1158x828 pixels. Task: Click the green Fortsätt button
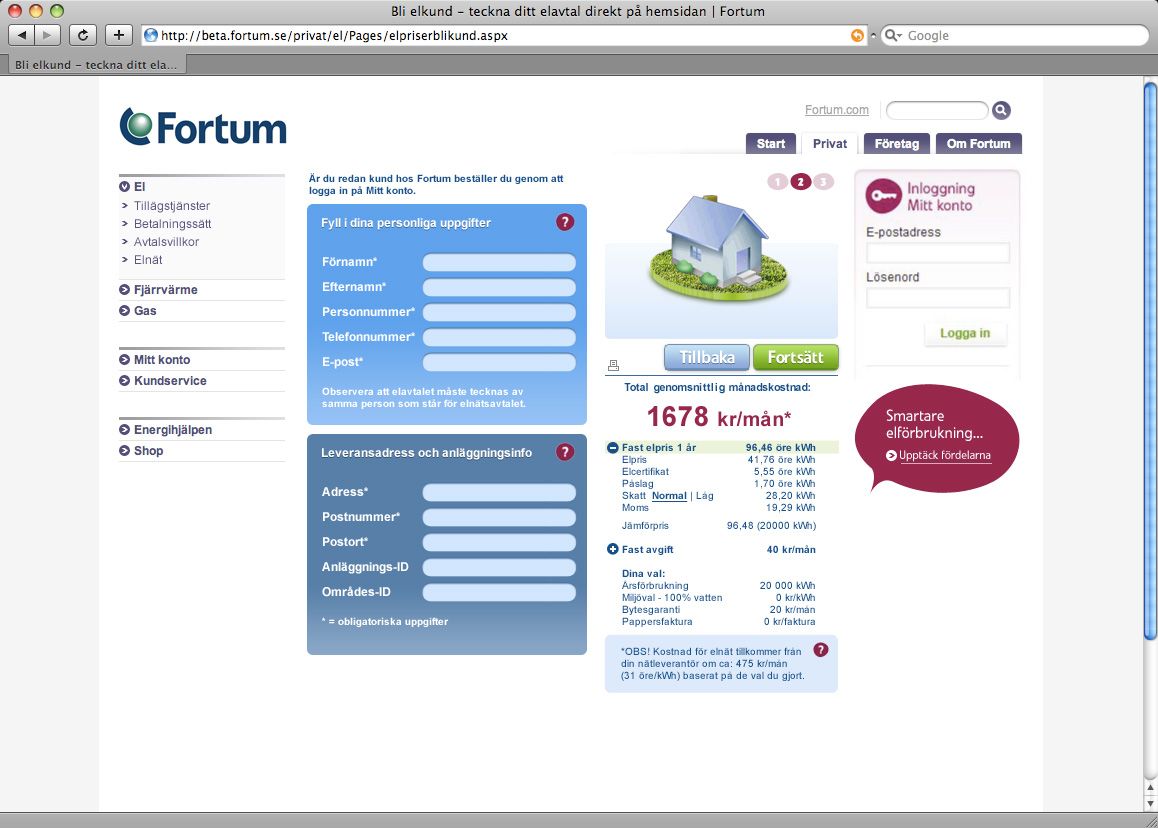(795, 357)
